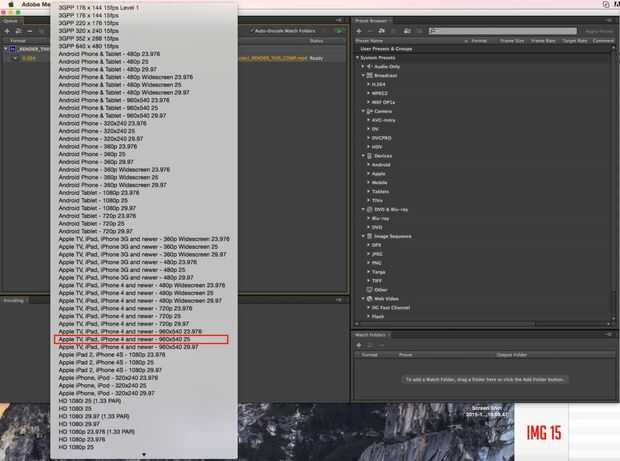This screenshot has height=461, width=620.
Task: Click the Ready status text in queue
Action: tap(316, 58)
